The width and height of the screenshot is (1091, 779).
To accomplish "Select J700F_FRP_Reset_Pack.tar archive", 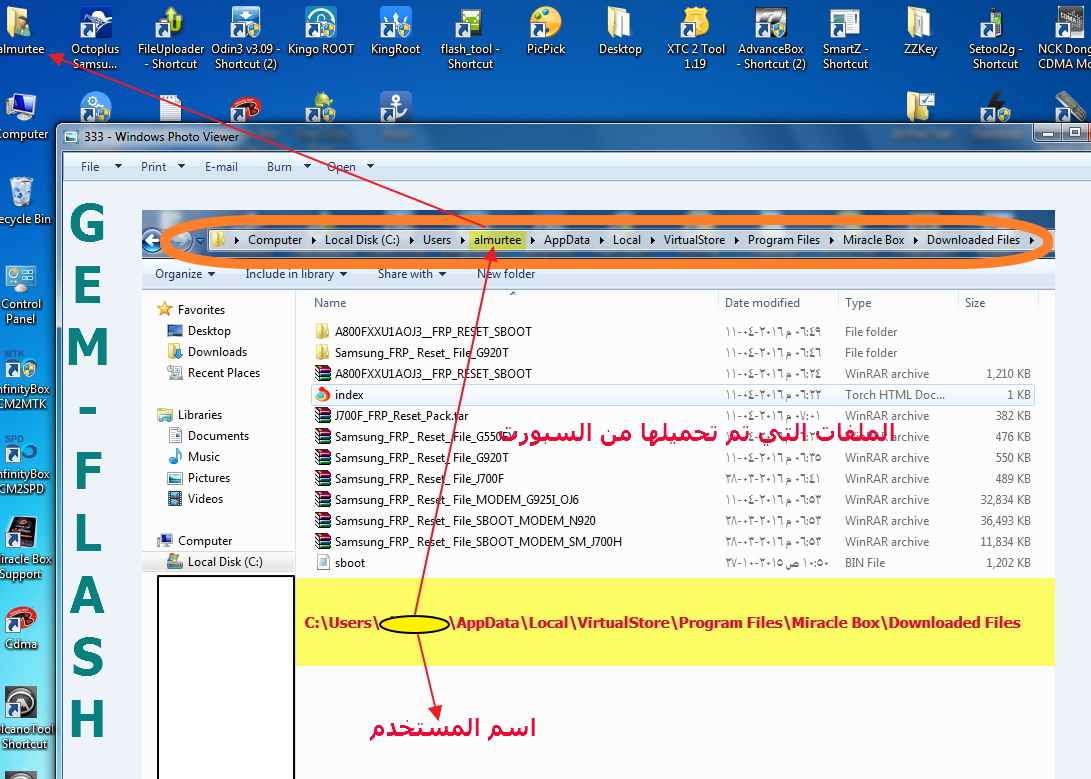I will (672, 416).
